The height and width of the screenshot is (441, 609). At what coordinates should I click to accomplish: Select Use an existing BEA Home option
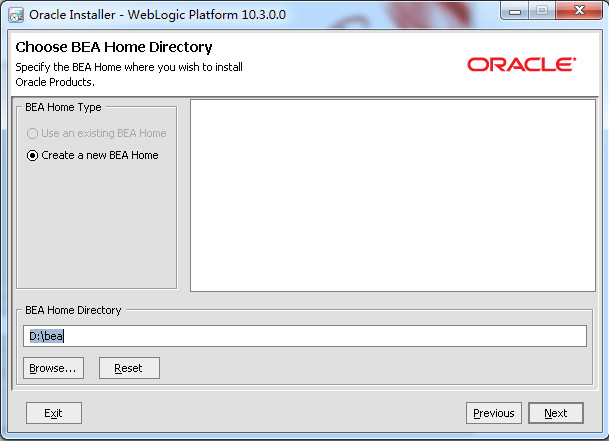pyautogui.click(x=96, y=133)
